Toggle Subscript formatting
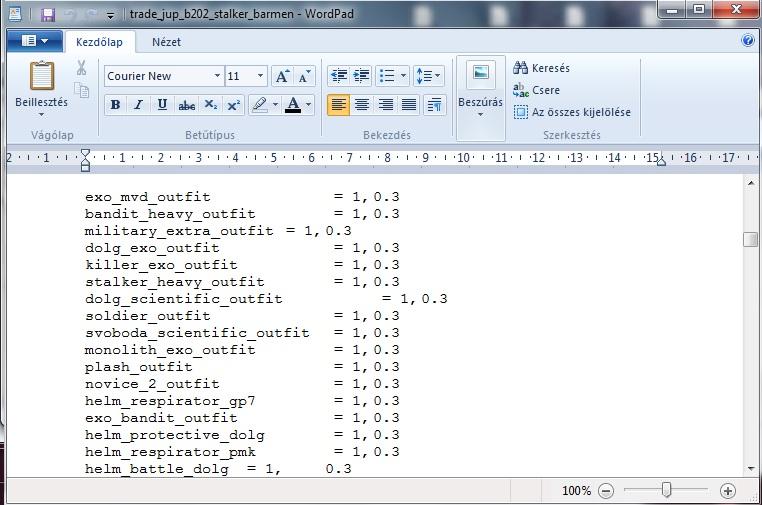 coord(210,104)
